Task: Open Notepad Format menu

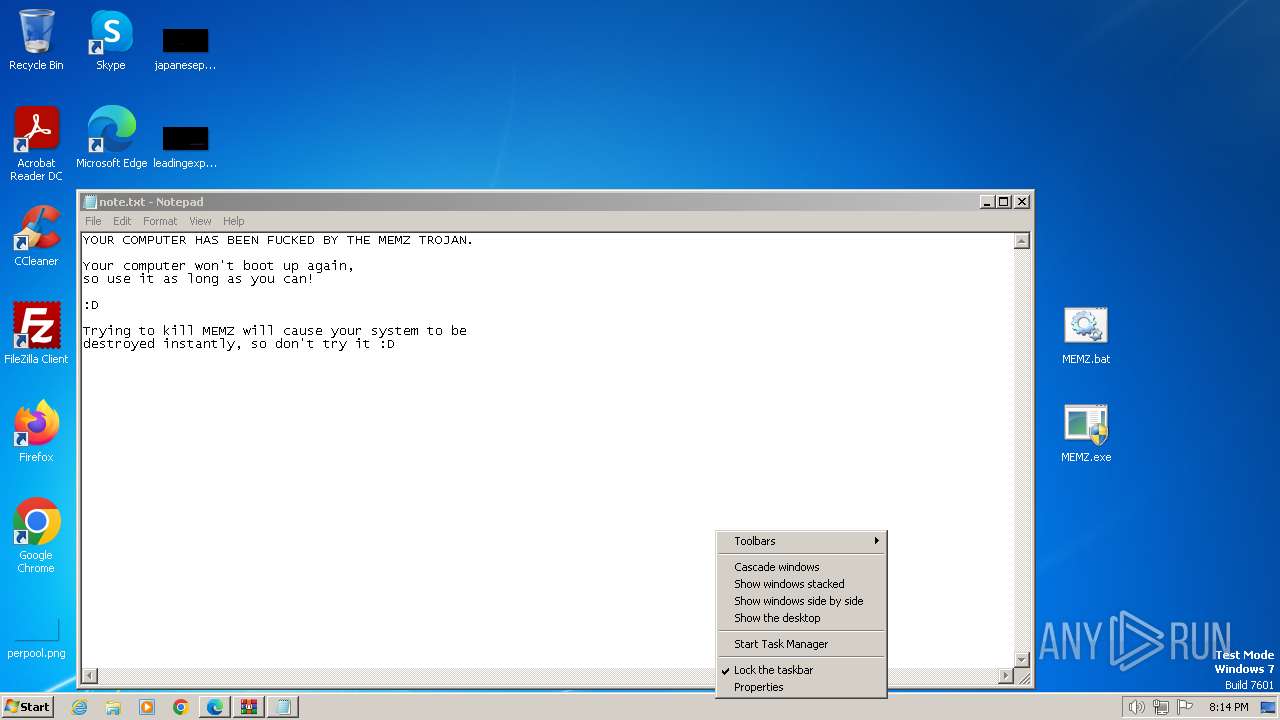Action: pyautogui.click(x=160, y=221)
